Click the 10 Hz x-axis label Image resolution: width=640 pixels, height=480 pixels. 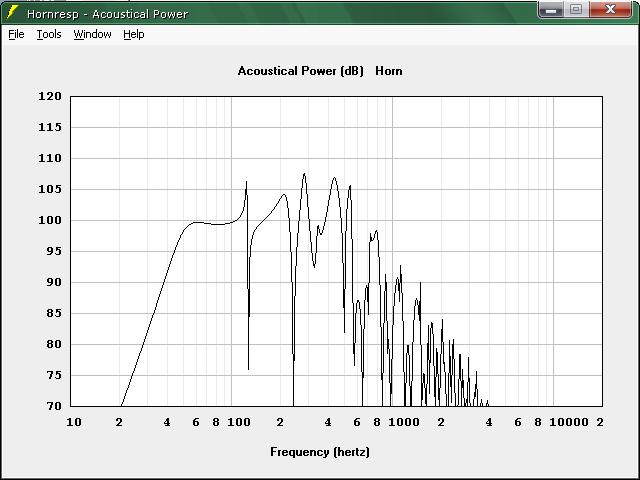74,422
